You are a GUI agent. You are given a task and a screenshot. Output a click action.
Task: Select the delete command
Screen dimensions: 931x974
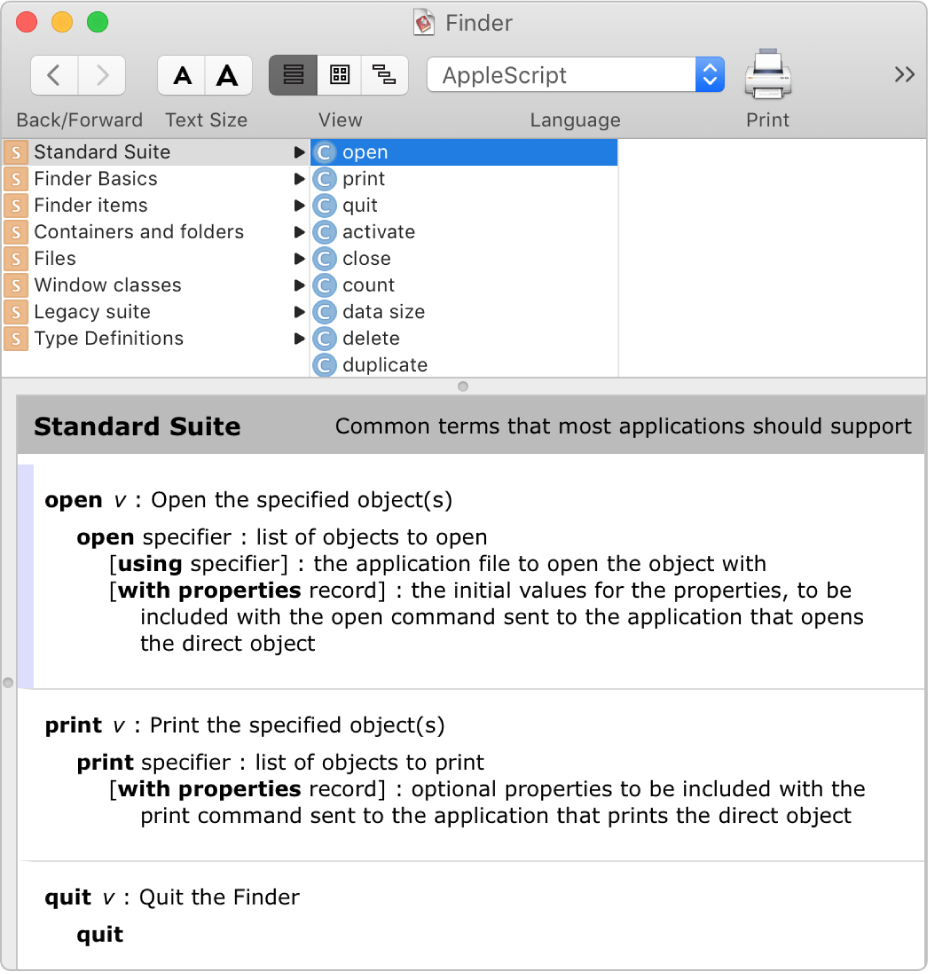(464, 339)
